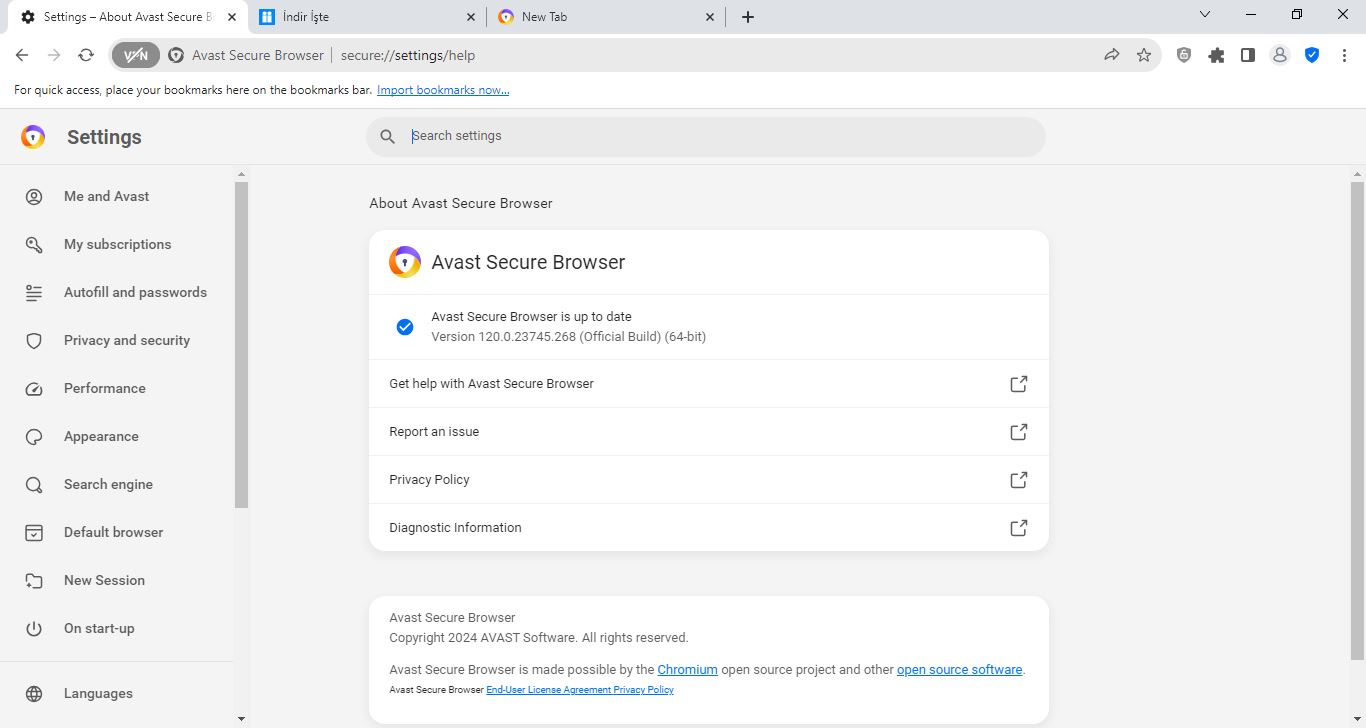
Task: Click the sidebar scroll down arrow
Action: click(x=241, y=719)
